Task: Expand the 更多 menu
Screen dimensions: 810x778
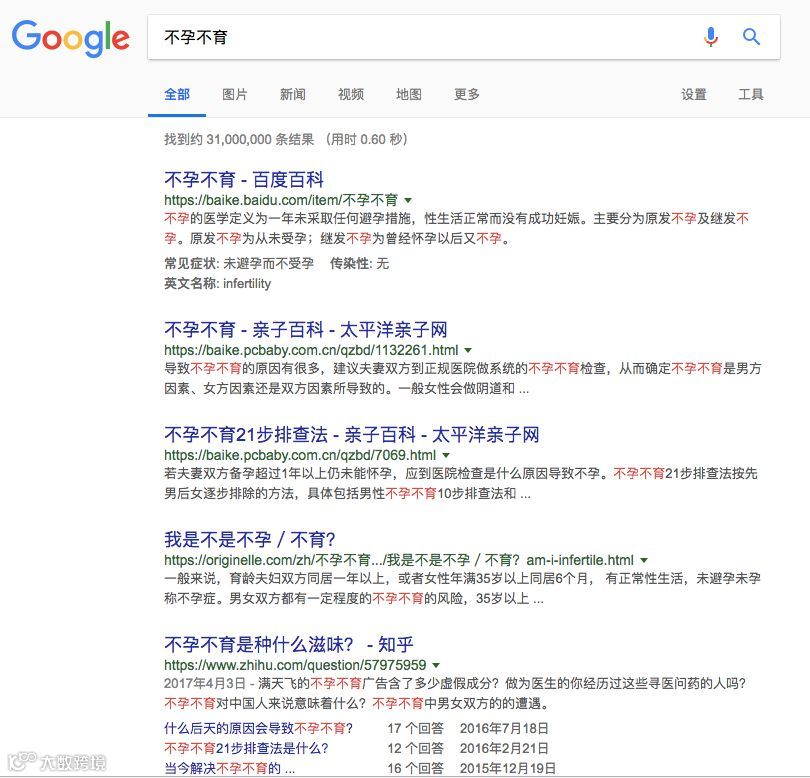Action: pyautogui.click(x=466, y=95)
